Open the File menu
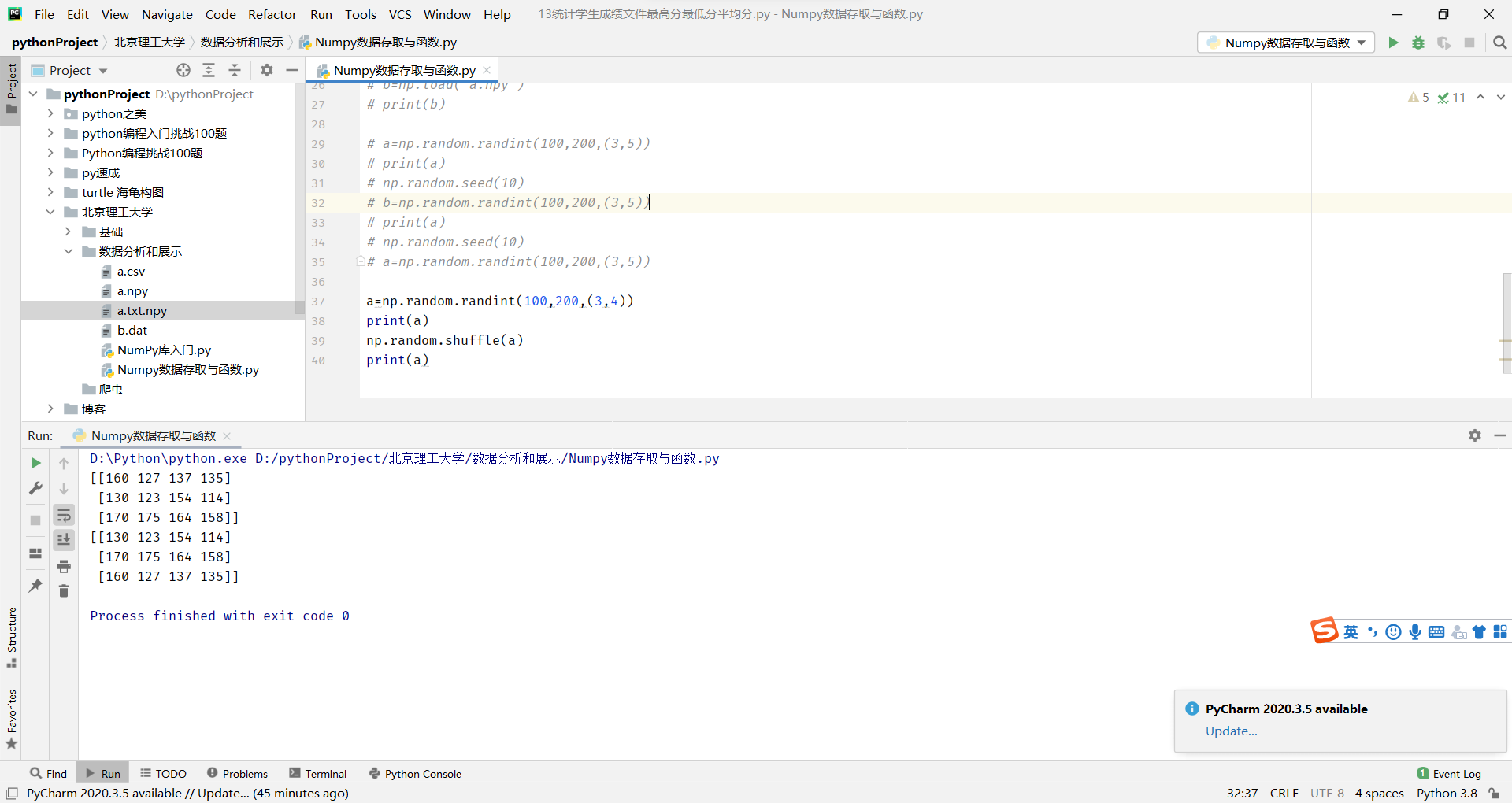The image size is (1512, 803). pyautogui.click(x=44, y=14)
